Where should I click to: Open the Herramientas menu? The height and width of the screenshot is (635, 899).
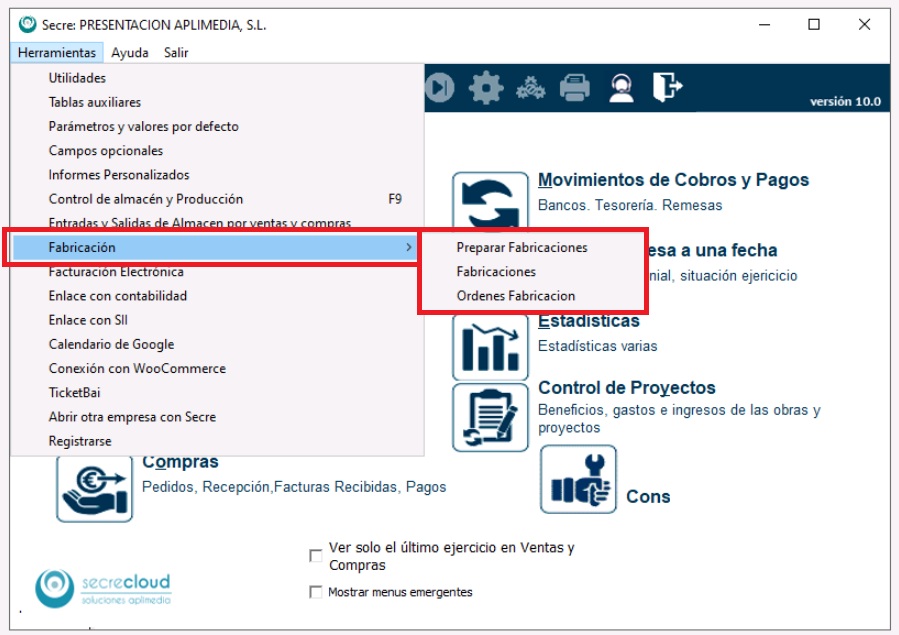57,53
